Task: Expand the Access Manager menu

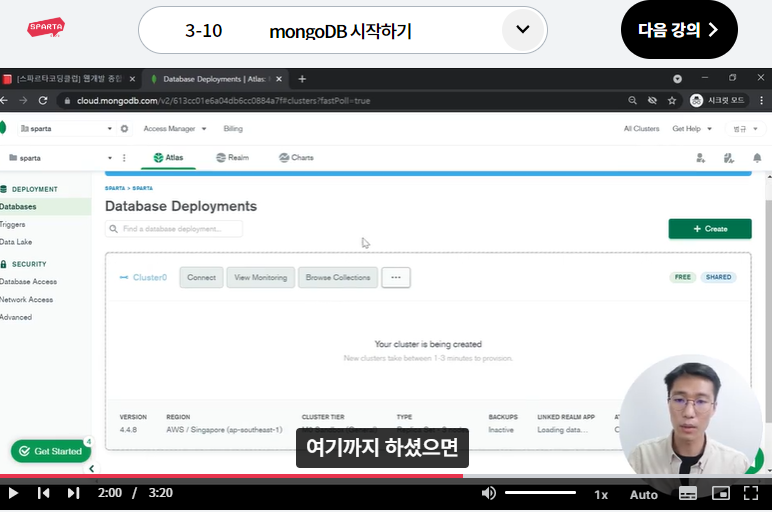Action: click(175, 128)
